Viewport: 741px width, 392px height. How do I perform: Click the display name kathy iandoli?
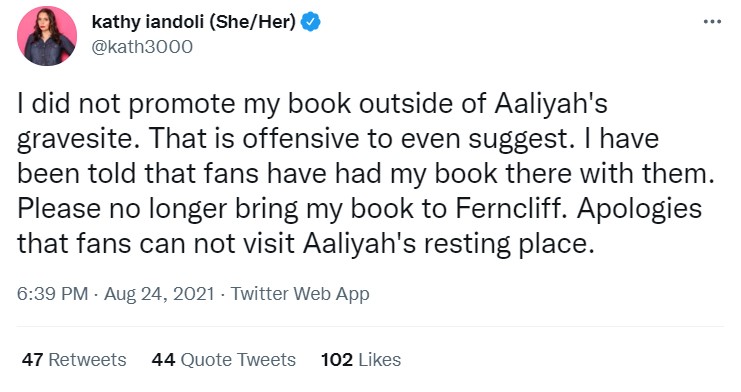point(147,22)
